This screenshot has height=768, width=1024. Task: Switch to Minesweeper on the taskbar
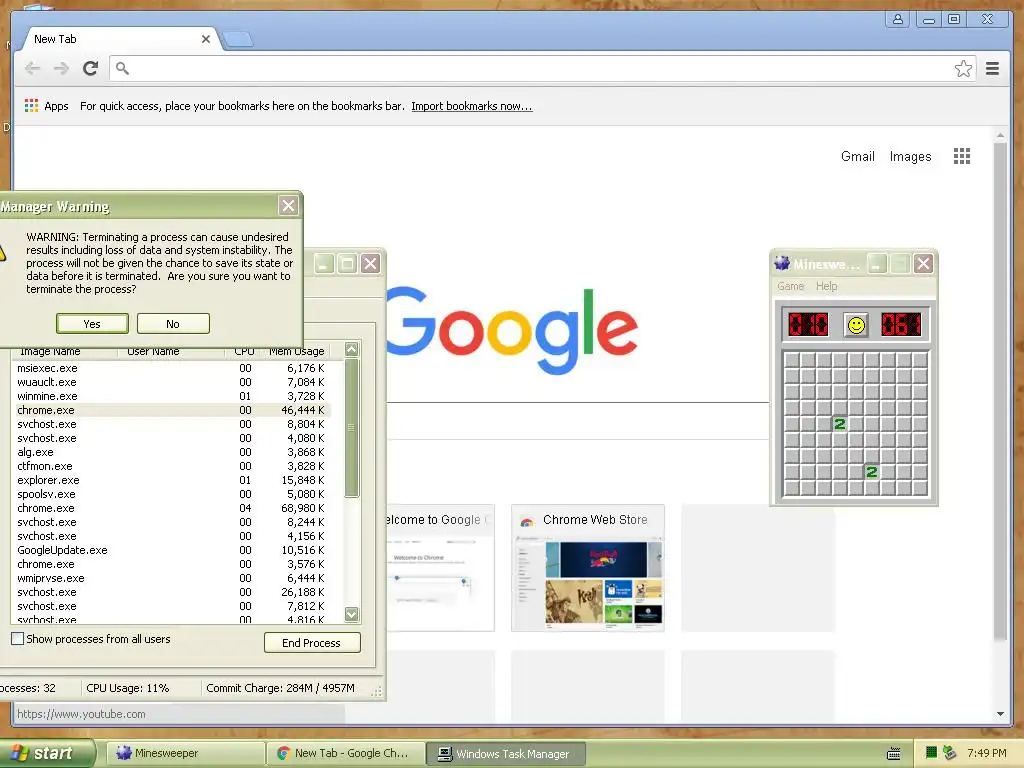click(184, 753)
